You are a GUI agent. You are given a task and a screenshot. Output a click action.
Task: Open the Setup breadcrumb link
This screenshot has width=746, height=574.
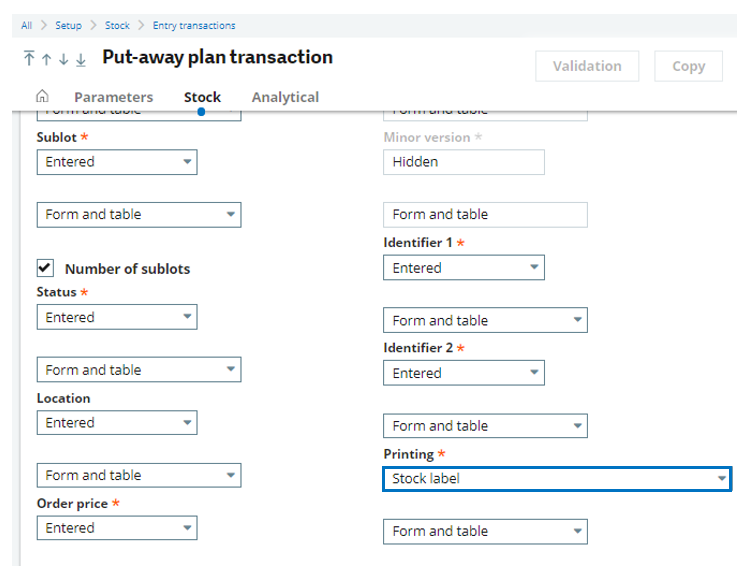click(69, 25)
